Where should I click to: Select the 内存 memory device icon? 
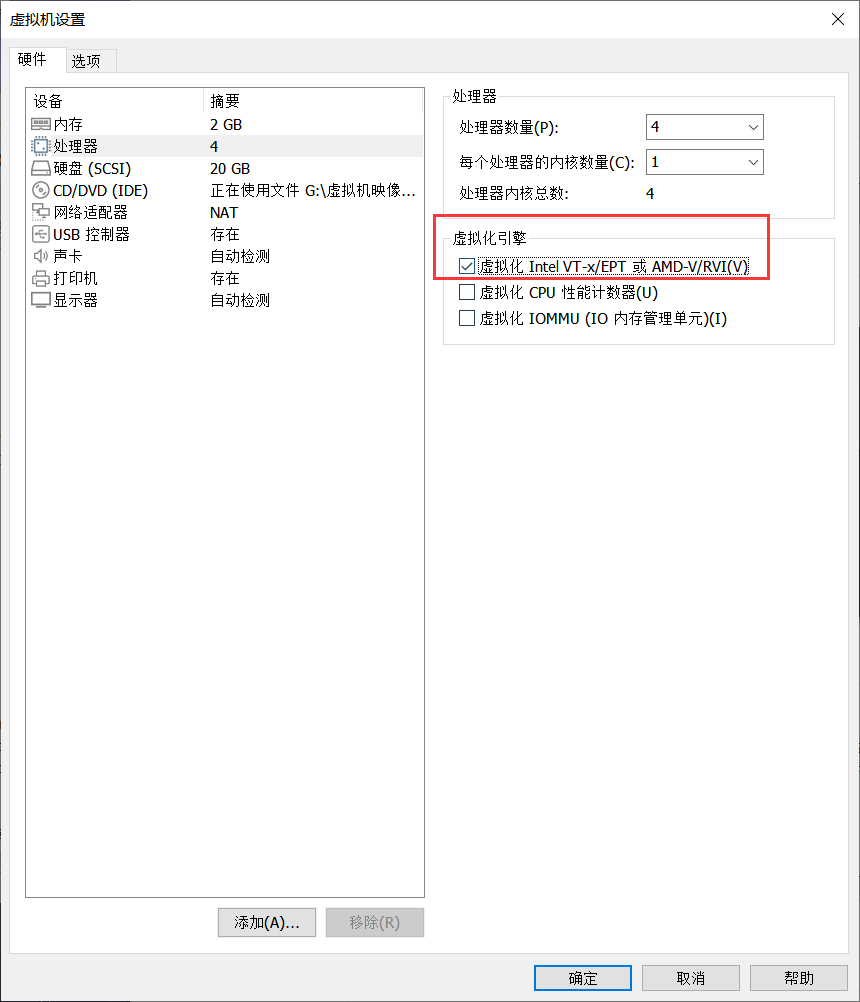pos(41,124)
